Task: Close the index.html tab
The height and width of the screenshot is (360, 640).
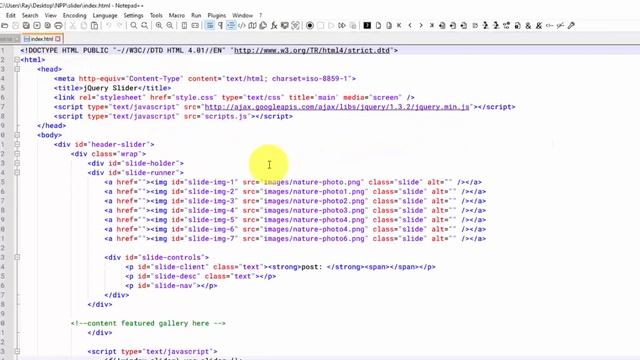Action: [x=58, y=39]
